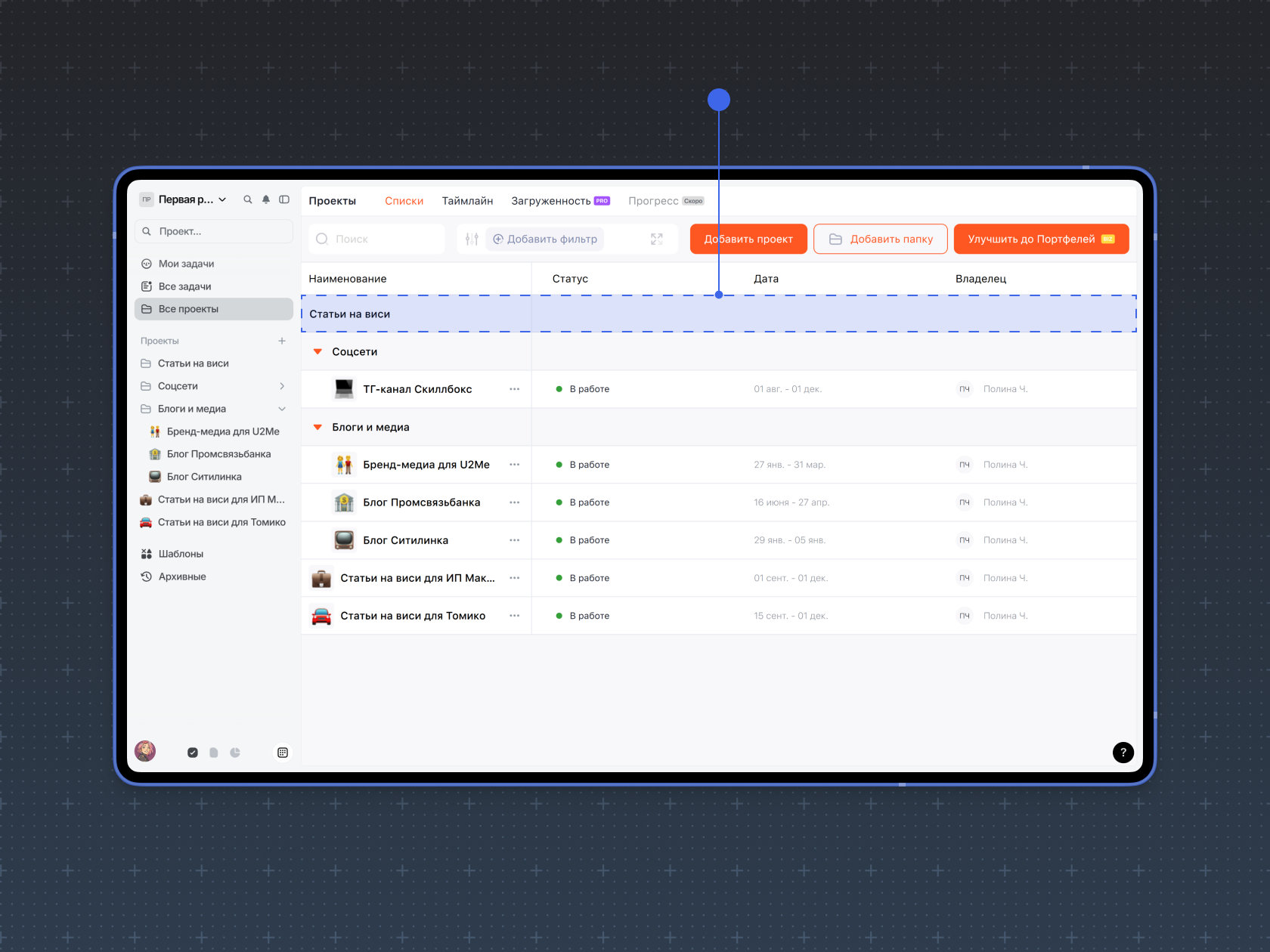1270x952 pixels.
Task: Collapse the Соцсети group in the table
Action: [x=318, y=352]
